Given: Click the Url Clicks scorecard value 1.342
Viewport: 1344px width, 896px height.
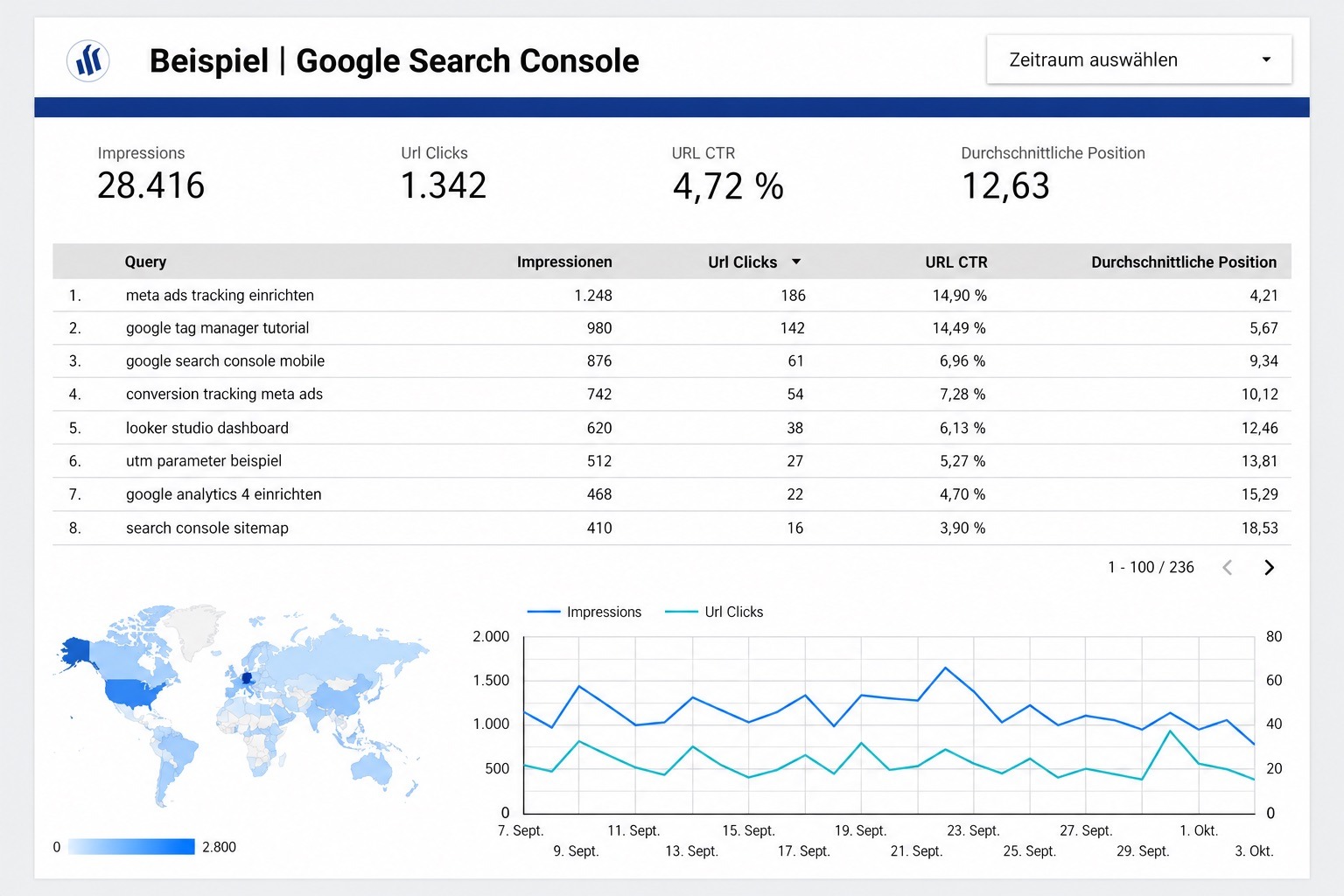Looking at the screenshot, I should pos(444,185).
